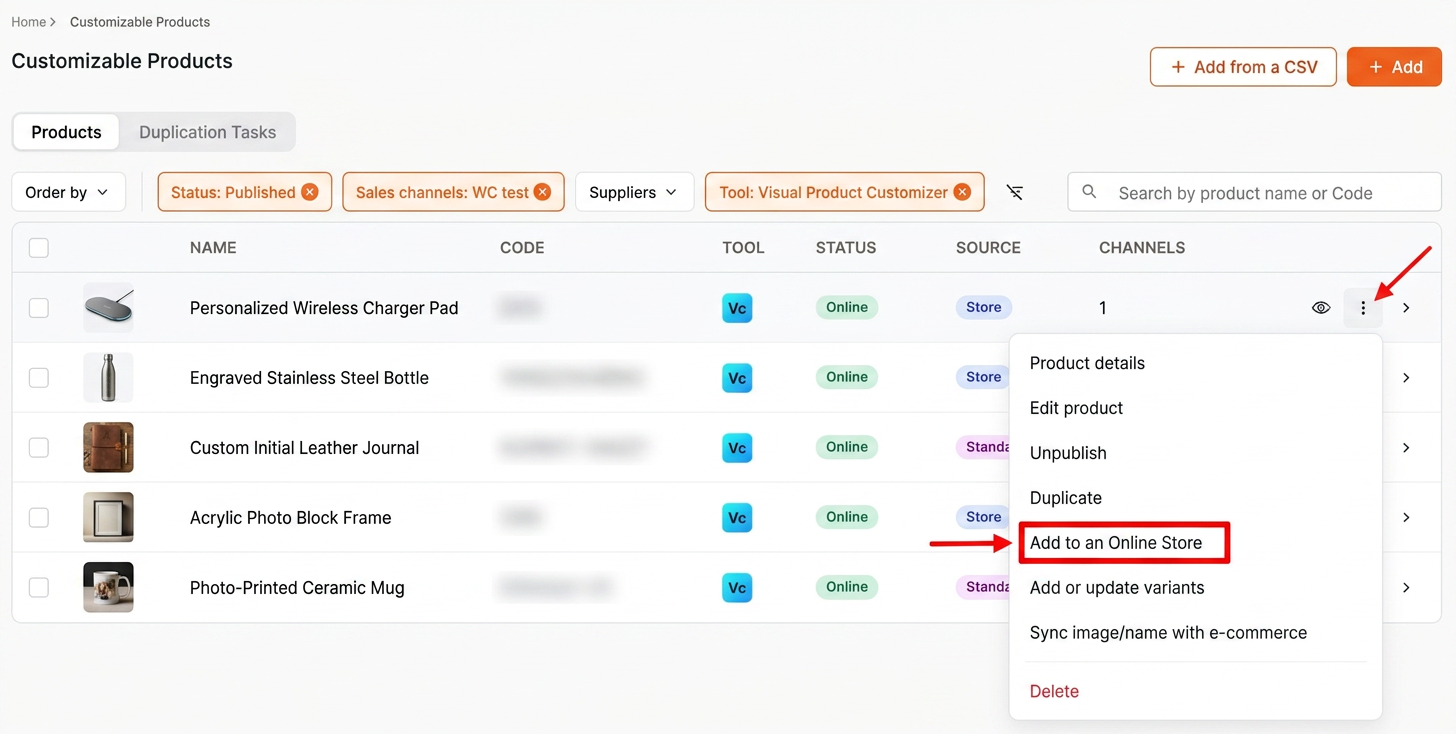1456x734 pixels.
Task: Focus the product name or Code search field
Action: tap(1254, 192)
